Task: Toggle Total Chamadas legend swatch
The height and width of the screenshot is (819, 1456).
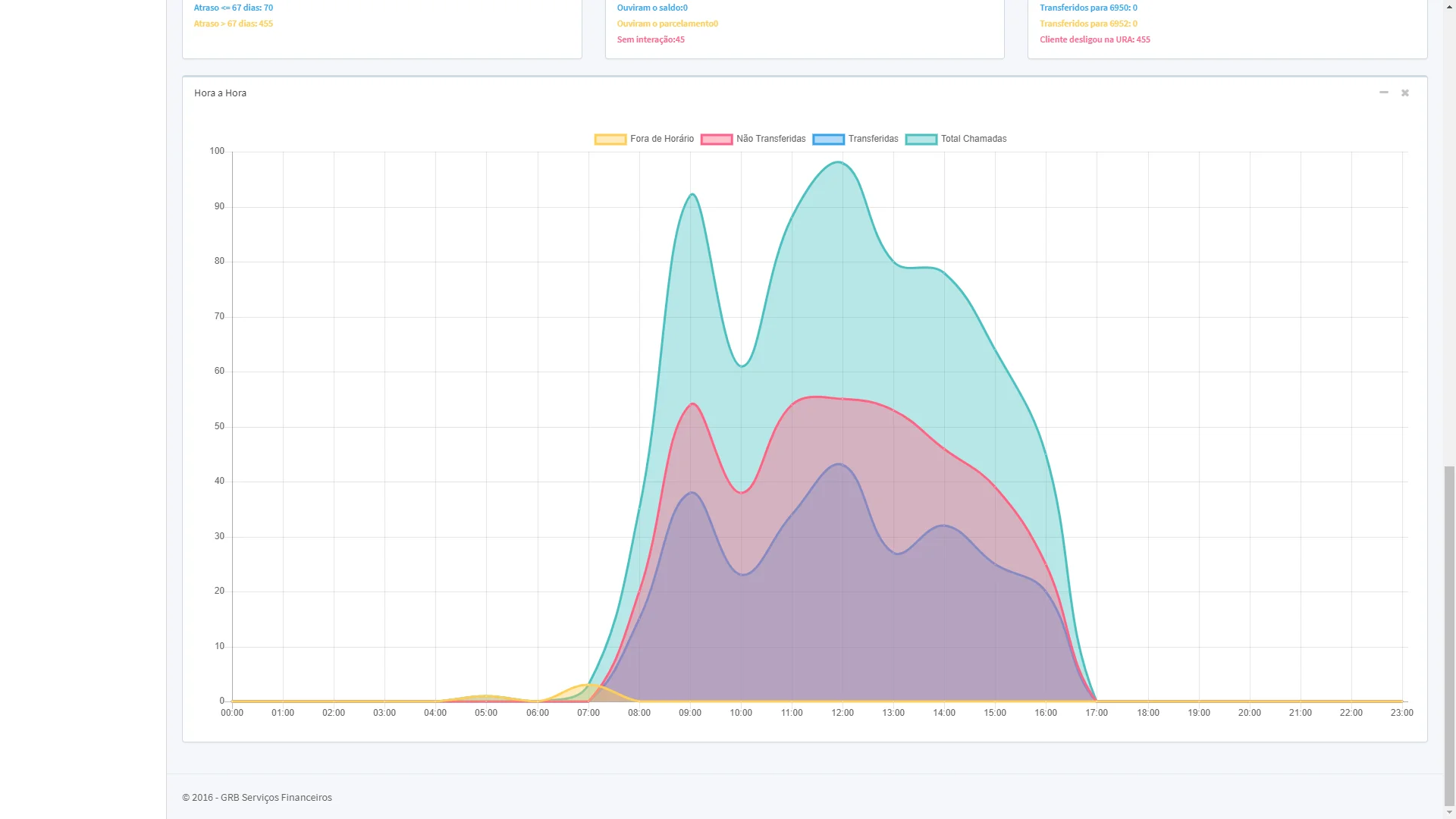Action: point(921,140)
